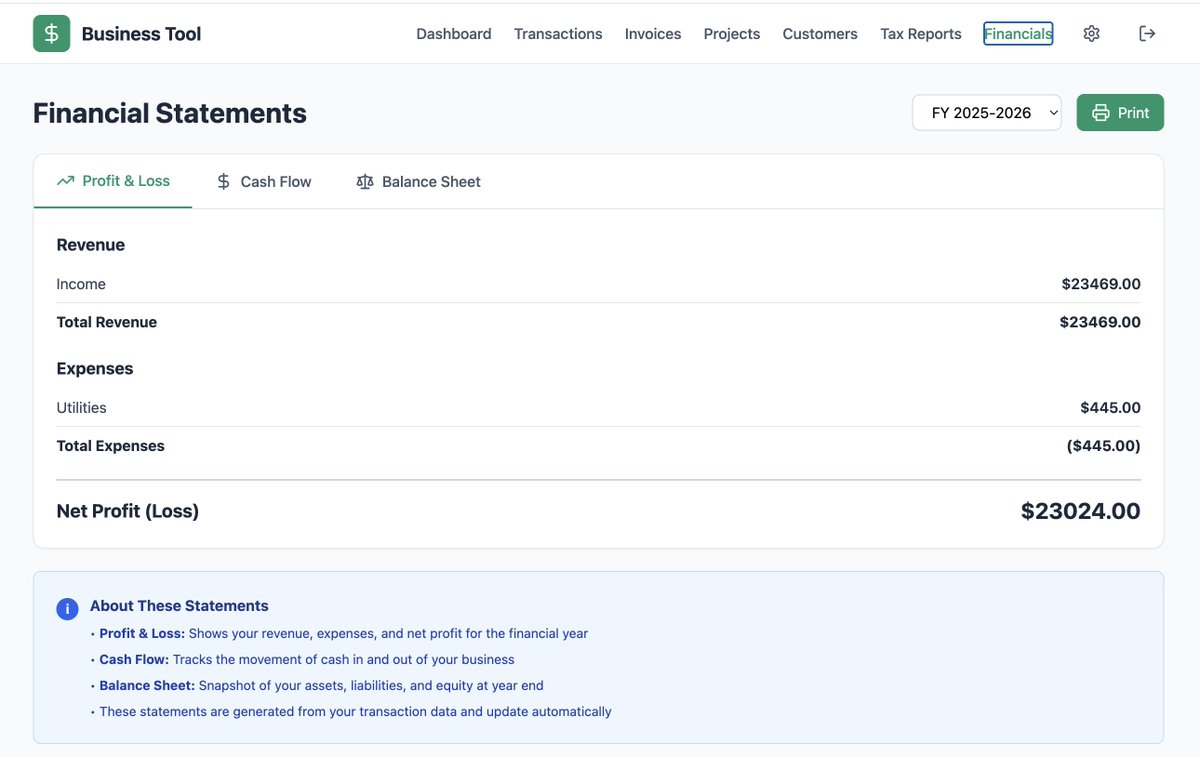Screen dimensions: 1200x757
Task: Click the Income amount $23469.00
Action: pos(1101,284)
